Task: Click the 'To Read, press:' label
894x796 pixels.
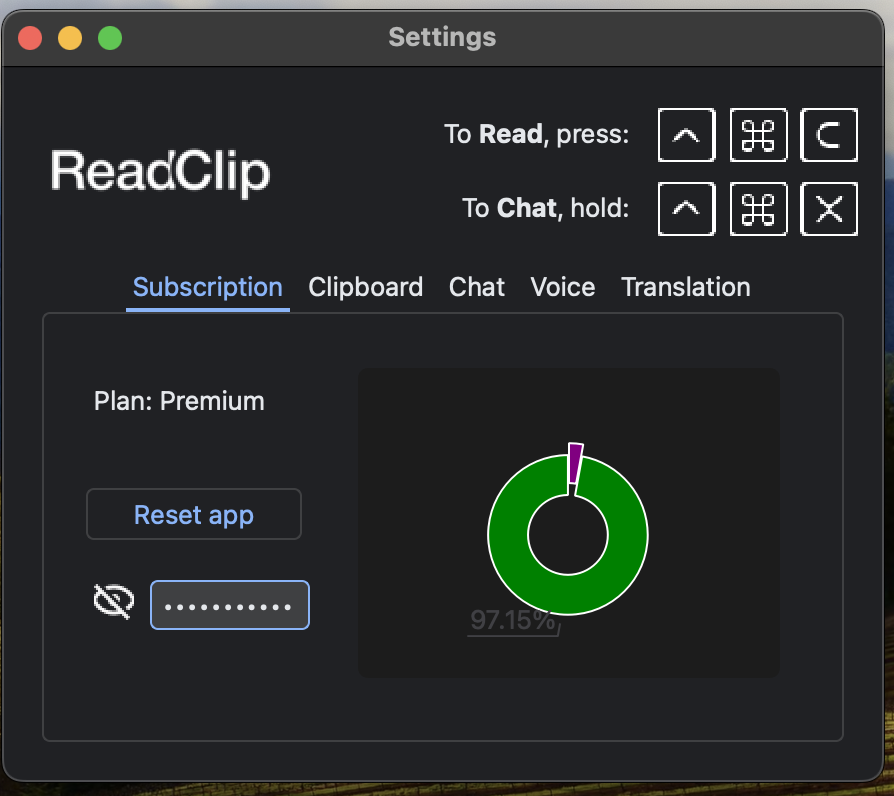Action: point(537,135)
